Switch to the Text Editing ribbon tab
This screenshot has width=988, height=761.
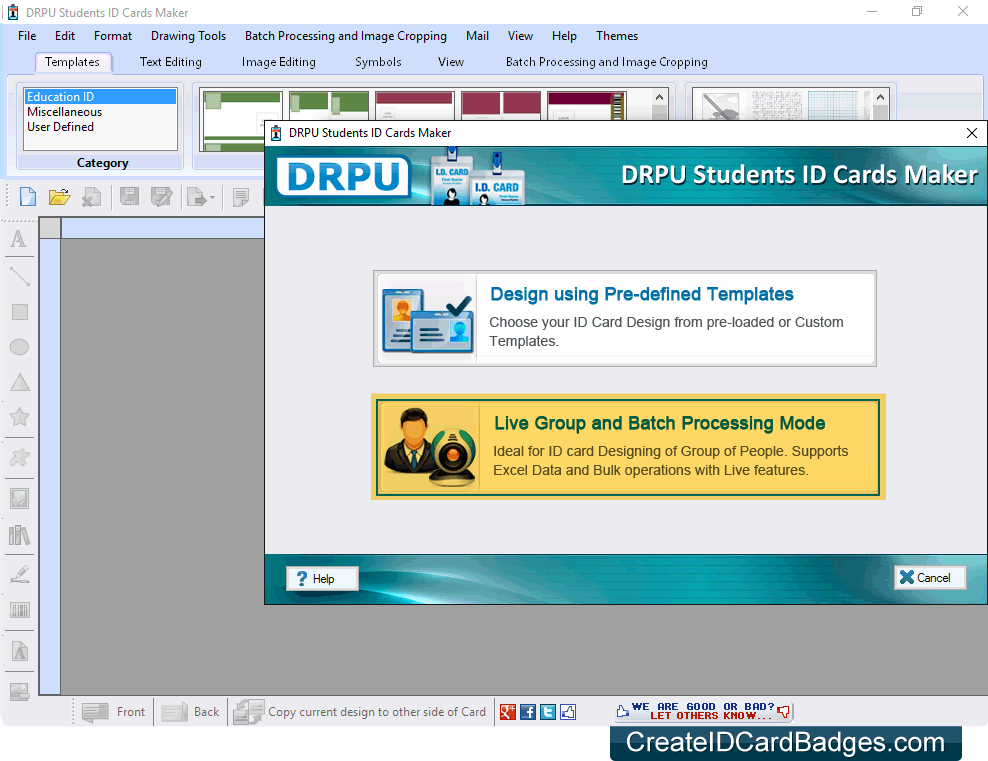171,62
